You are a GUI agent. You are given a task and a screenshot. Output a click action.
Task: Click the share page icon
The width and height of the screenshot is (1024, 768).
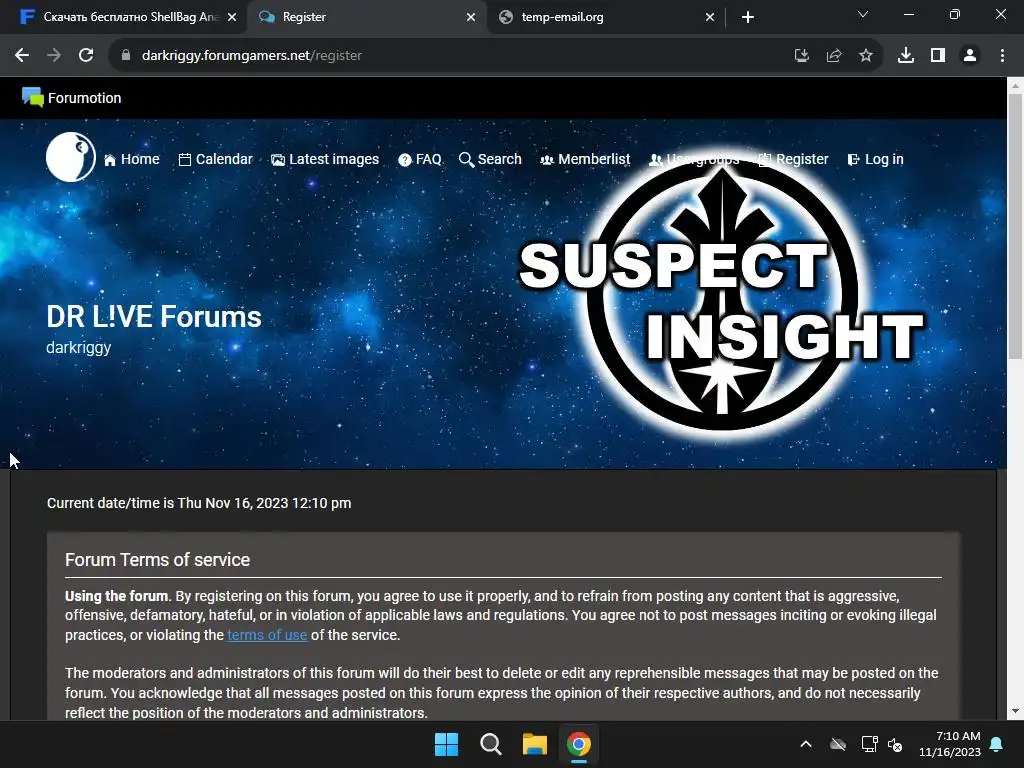click(834, 56)
